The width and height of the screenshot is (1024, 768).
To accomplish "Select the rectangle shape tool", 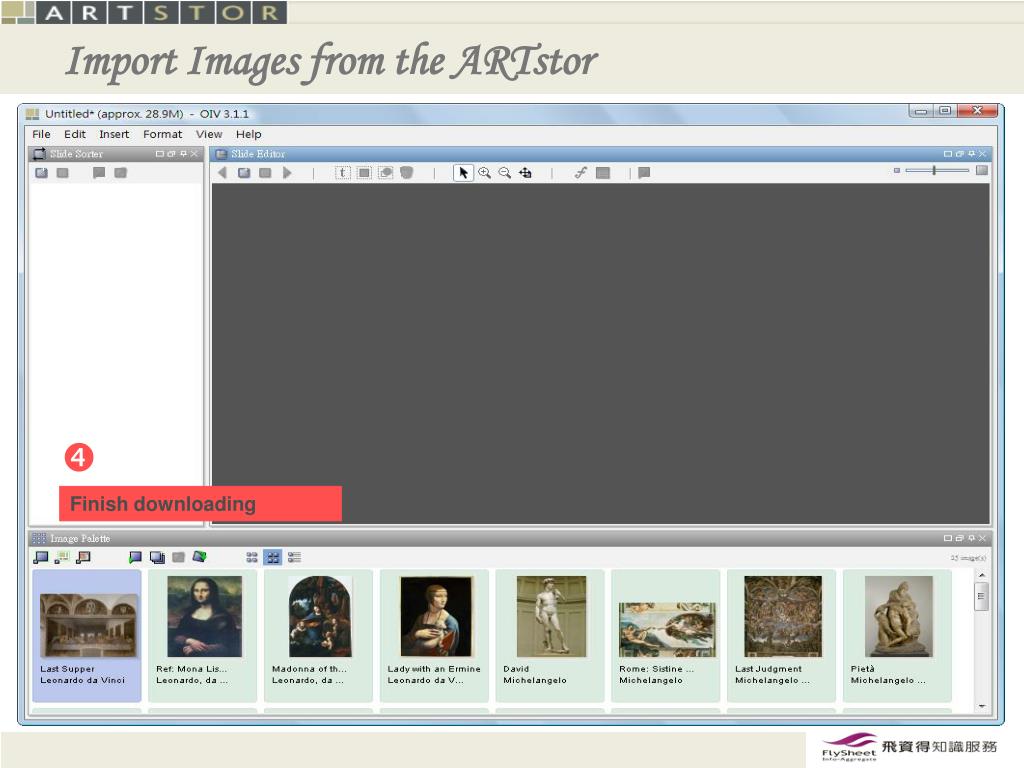I will click(364, 172).
